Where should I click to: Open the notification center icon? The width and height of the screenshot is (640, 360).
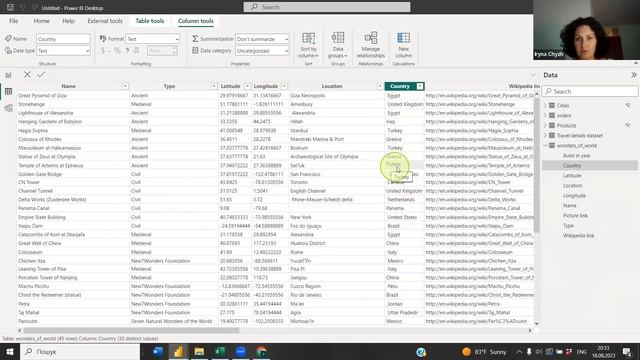(x=627, y=351)
